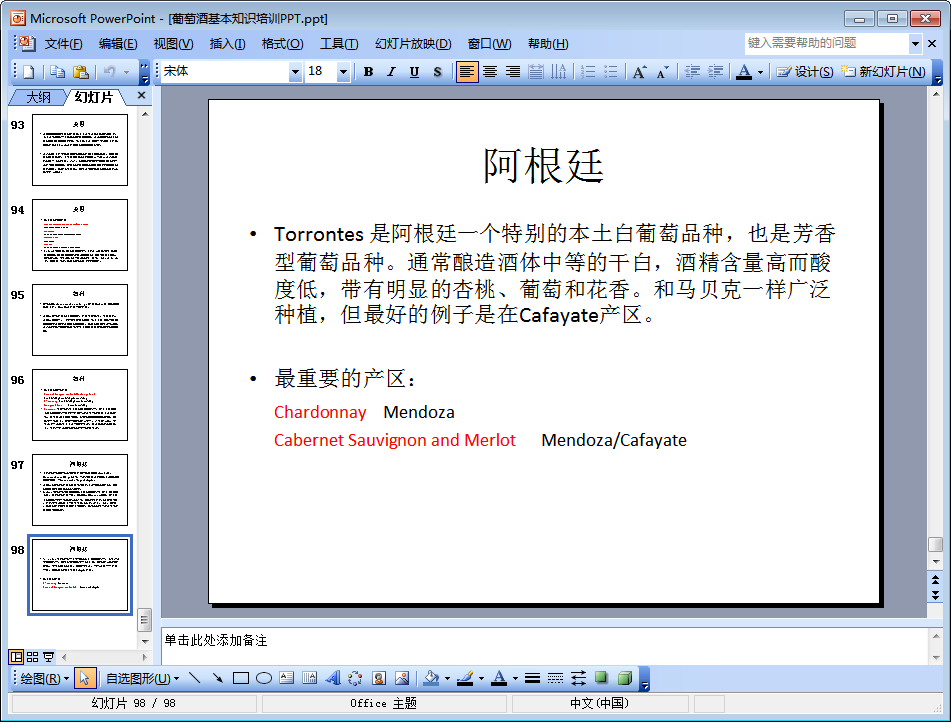
Task: Apply font color on formatting toolbar
Action: (x=744, y=72)
